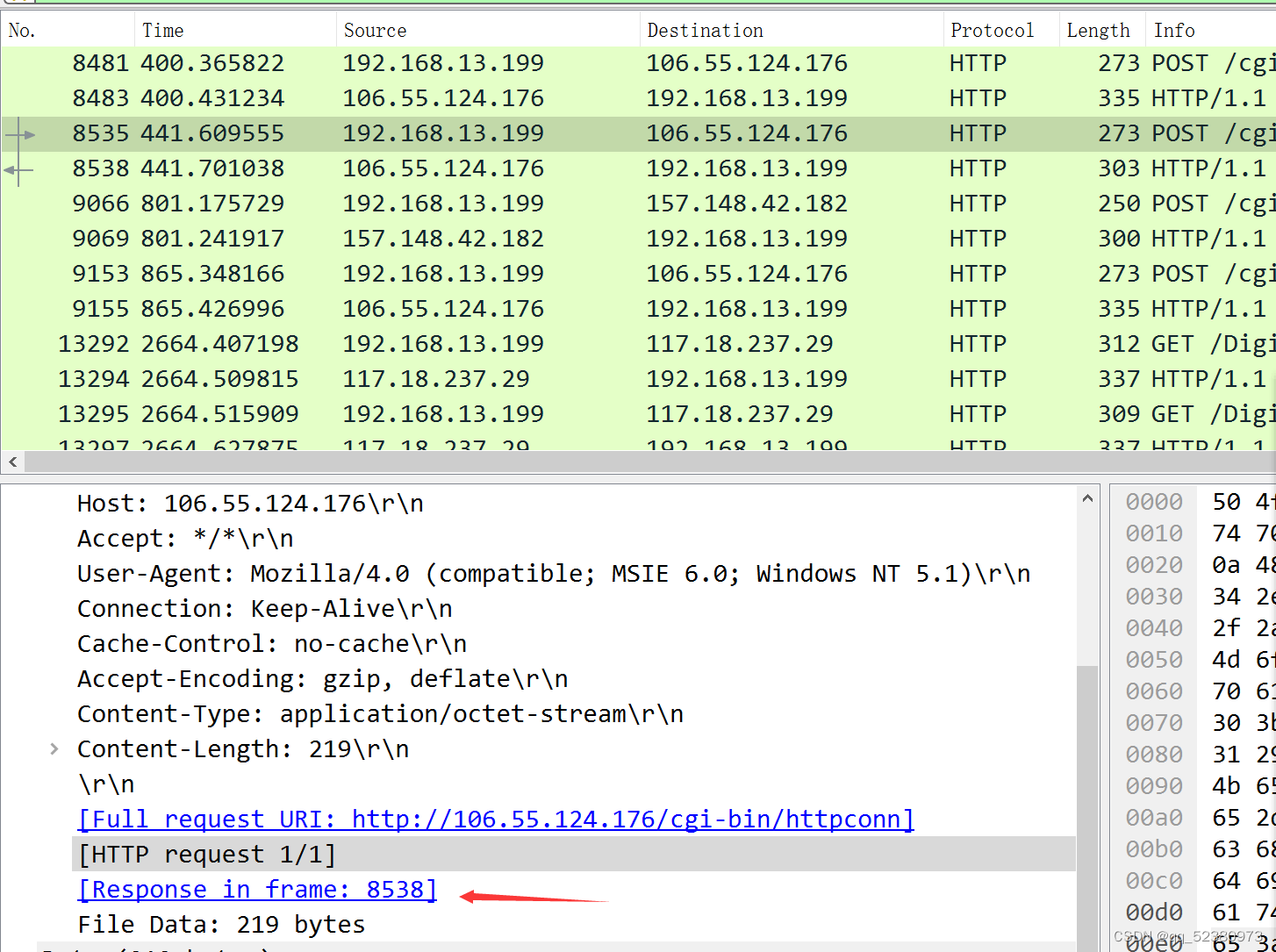This screenshot has height=952, width=1276.
Task: Sort packets by the Source column header
Action: (488, 31)
